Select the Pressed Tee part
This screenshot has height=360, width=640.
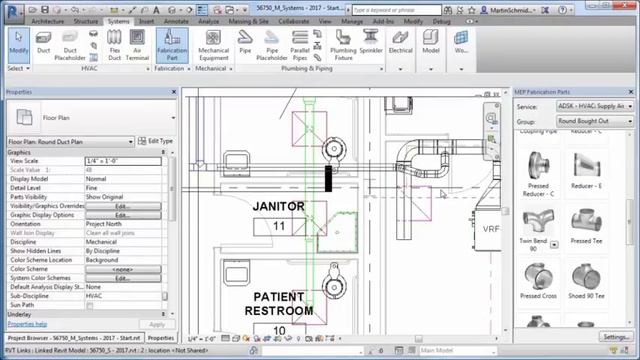click(x=586, y=226)
